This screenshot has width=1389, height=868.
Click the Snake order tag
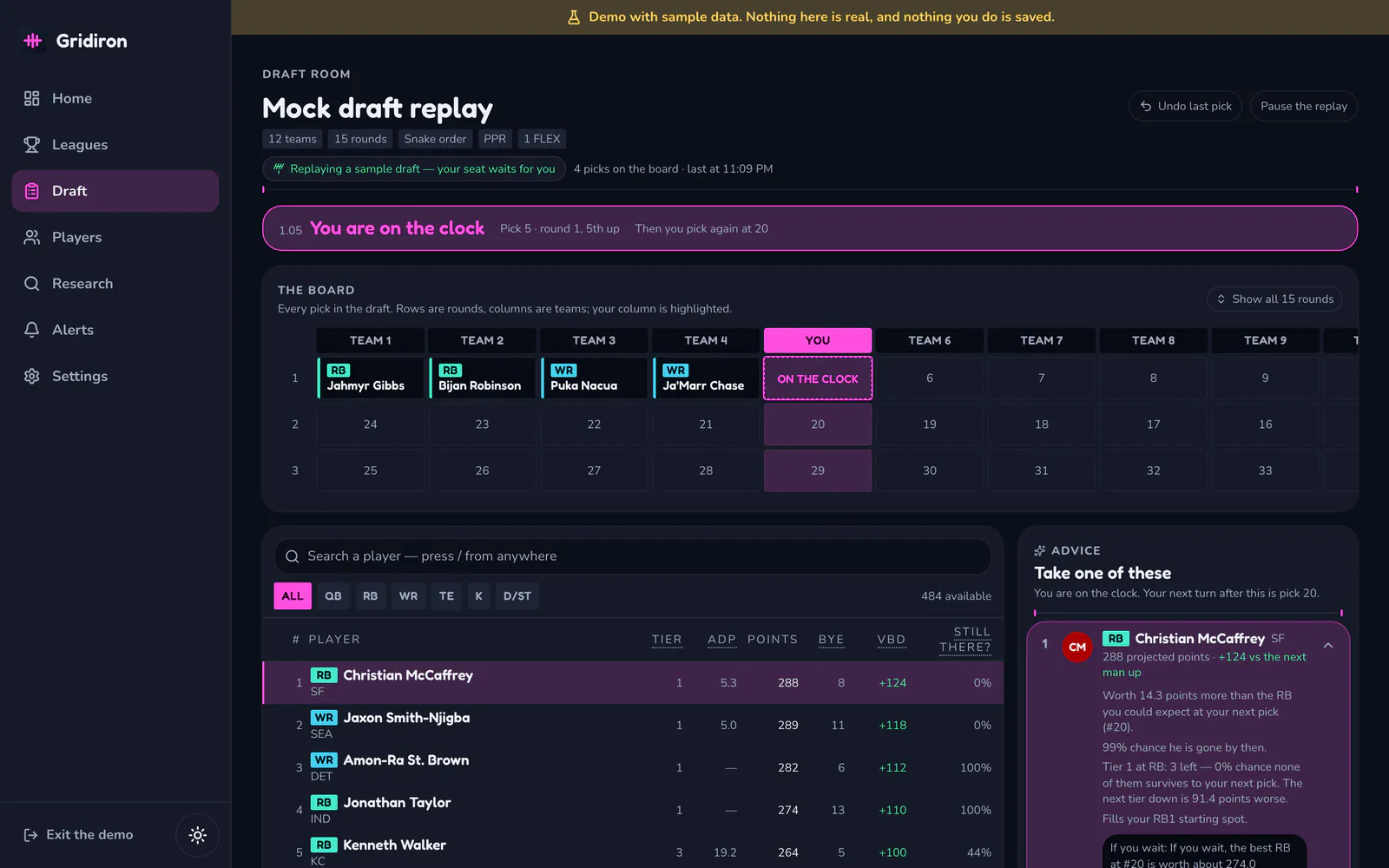click(435, 139)
